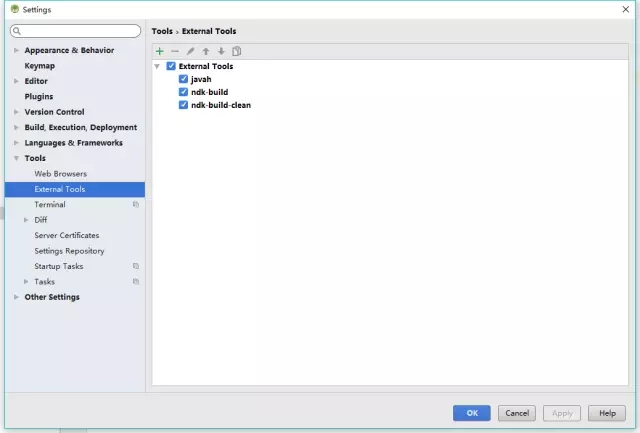The image size is (640, 433).
Task: Click the search magnifier icon in settings search
Action: tap(17, 31)
